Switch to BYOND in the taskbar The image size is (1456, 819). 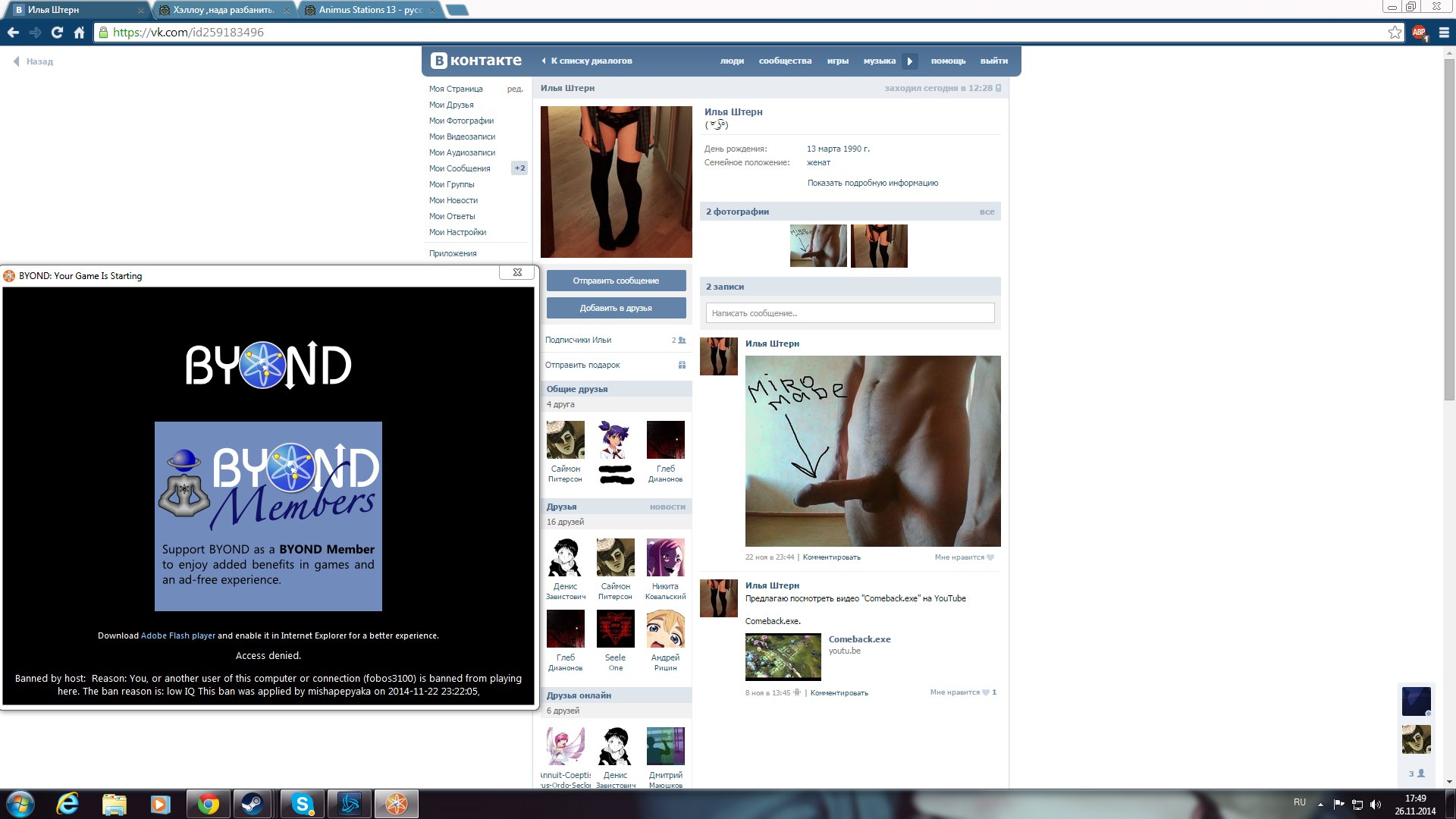click(x=397, y=804)
